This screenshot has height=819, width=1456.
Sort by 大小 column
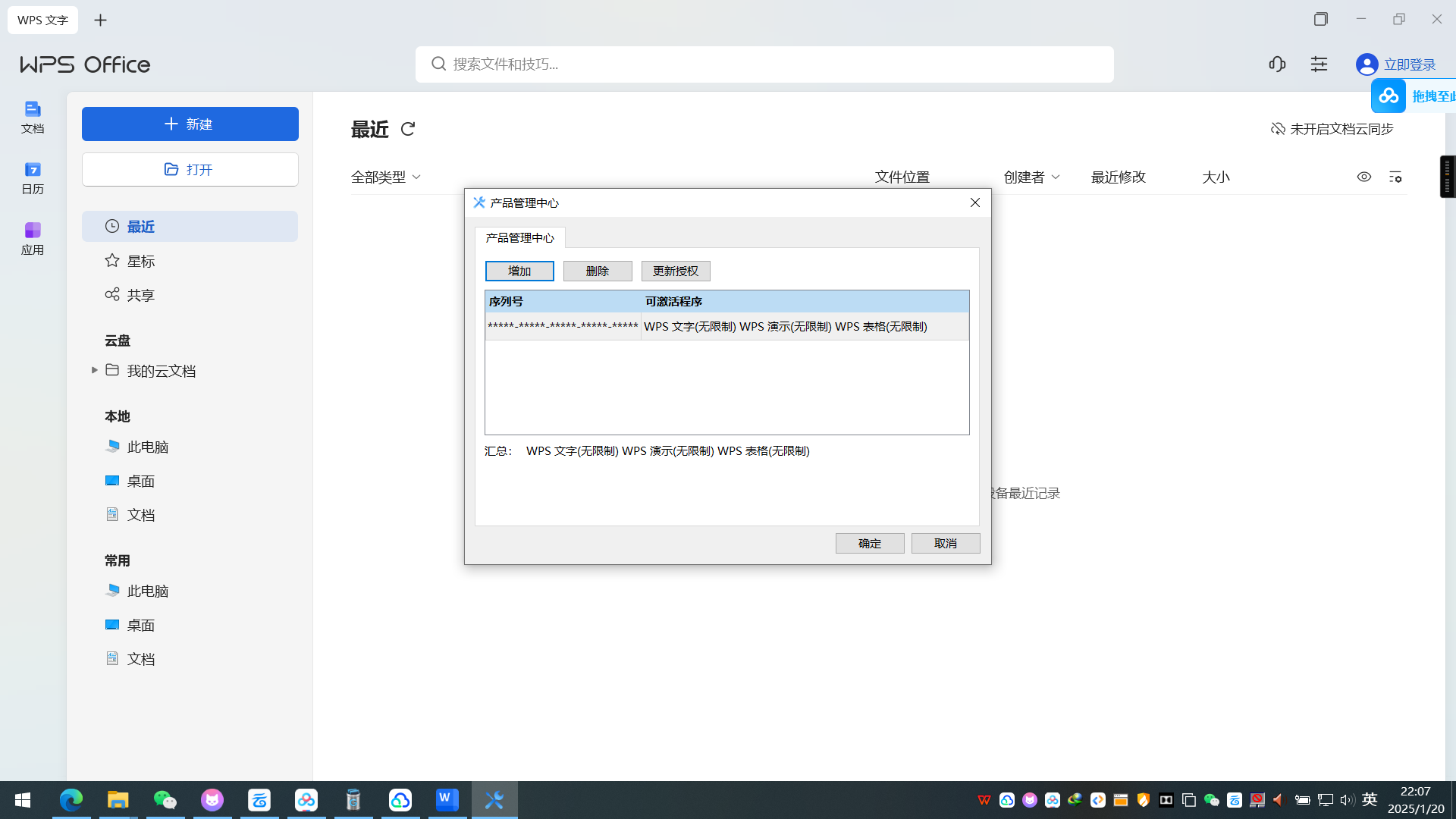pyautogui.click(x=1216, y=177)
